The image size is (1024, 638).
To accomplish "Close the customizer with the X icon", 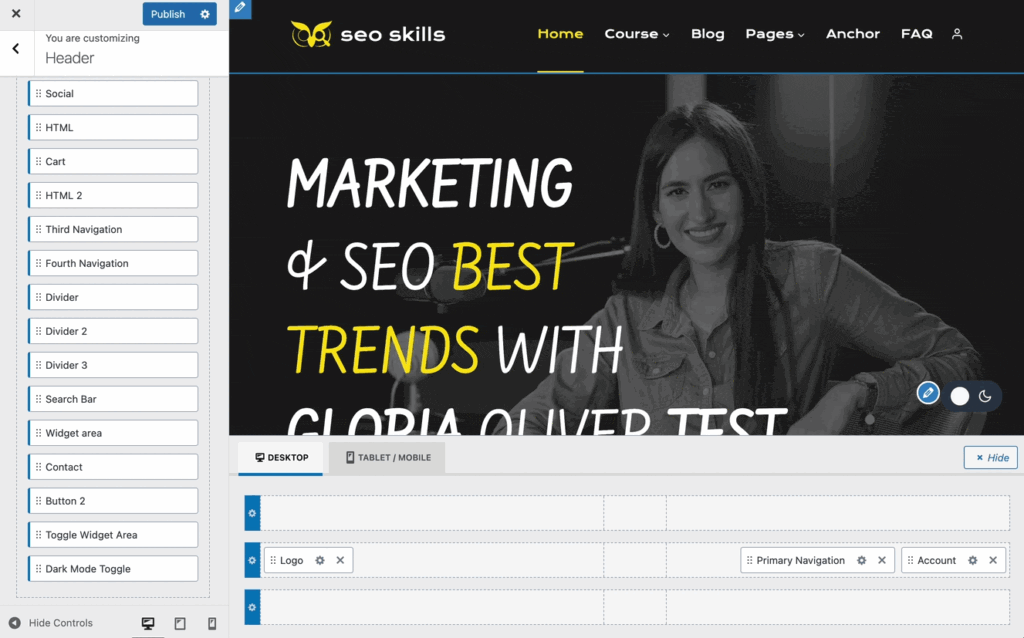I will pyautogui.click(x=16, y=14).
